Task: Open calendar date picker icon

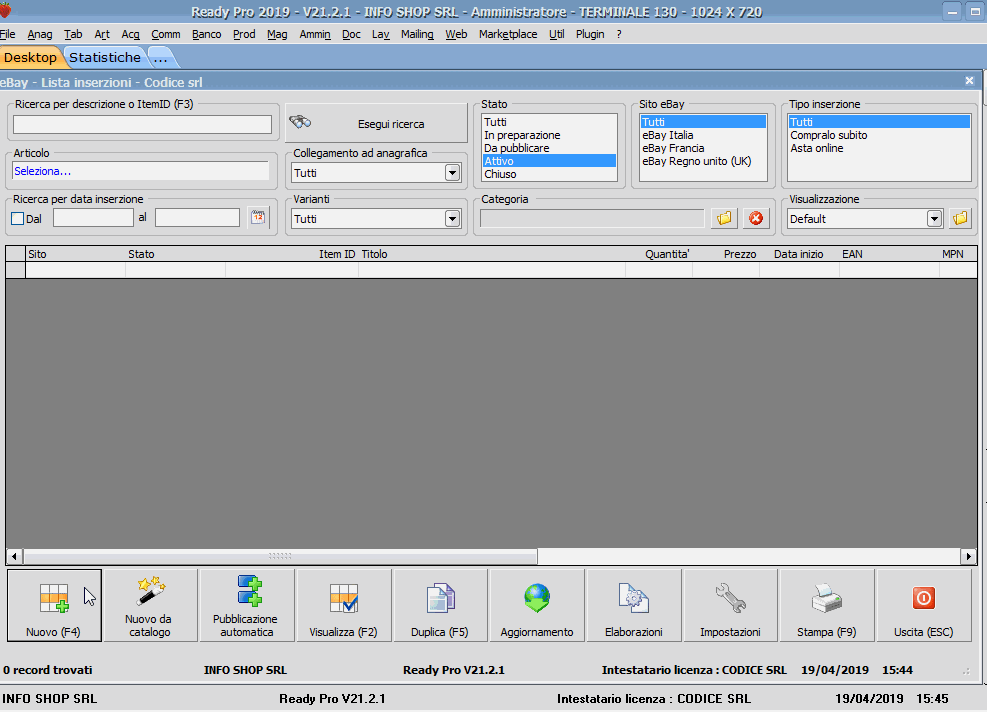Action: [x=258, y=217]
